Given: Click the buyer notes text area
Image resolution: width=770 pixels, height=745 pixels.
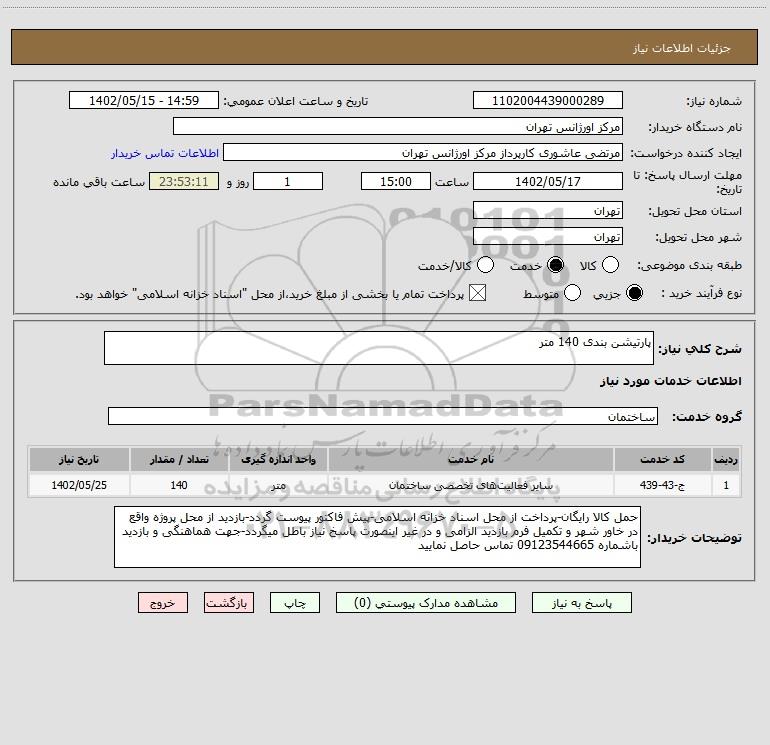Looking at the screenshot, I should pos(377,537).
